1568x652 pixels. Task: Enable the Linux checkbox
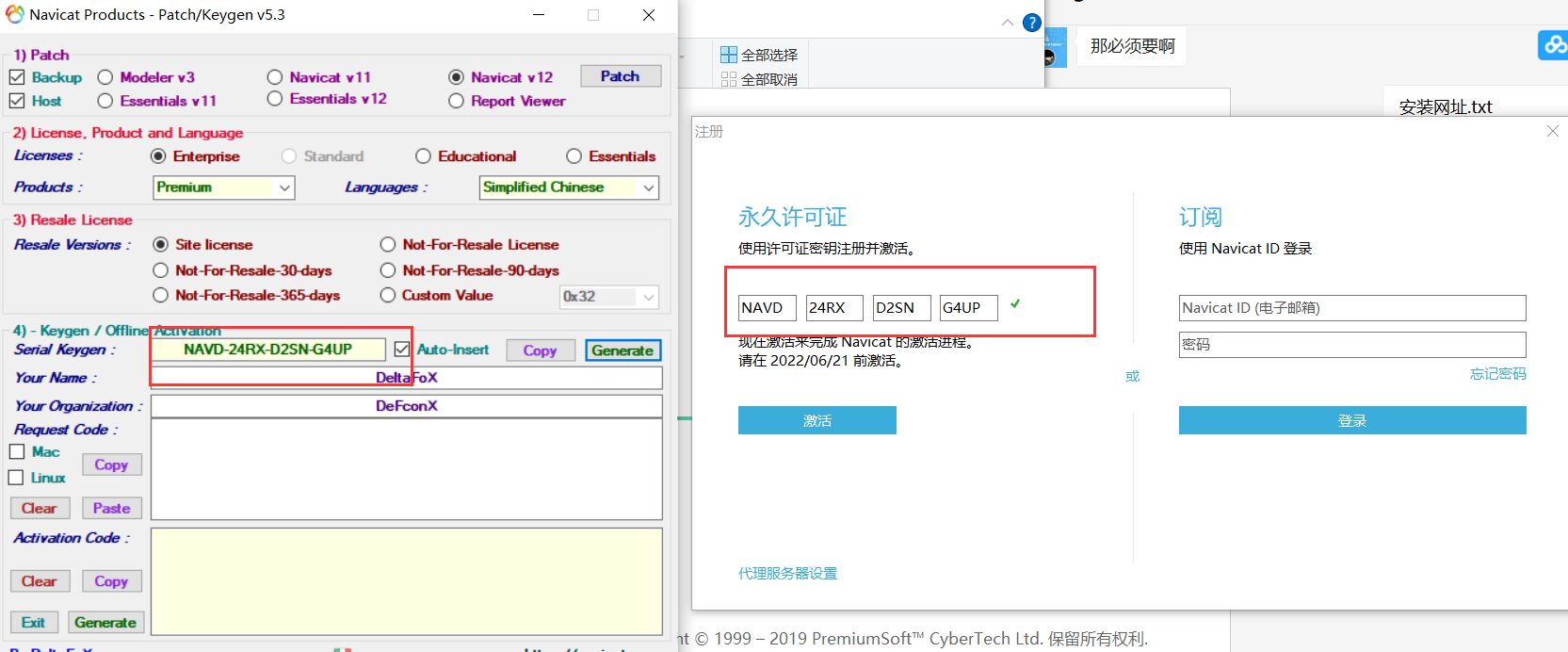(x=16, y=478)
